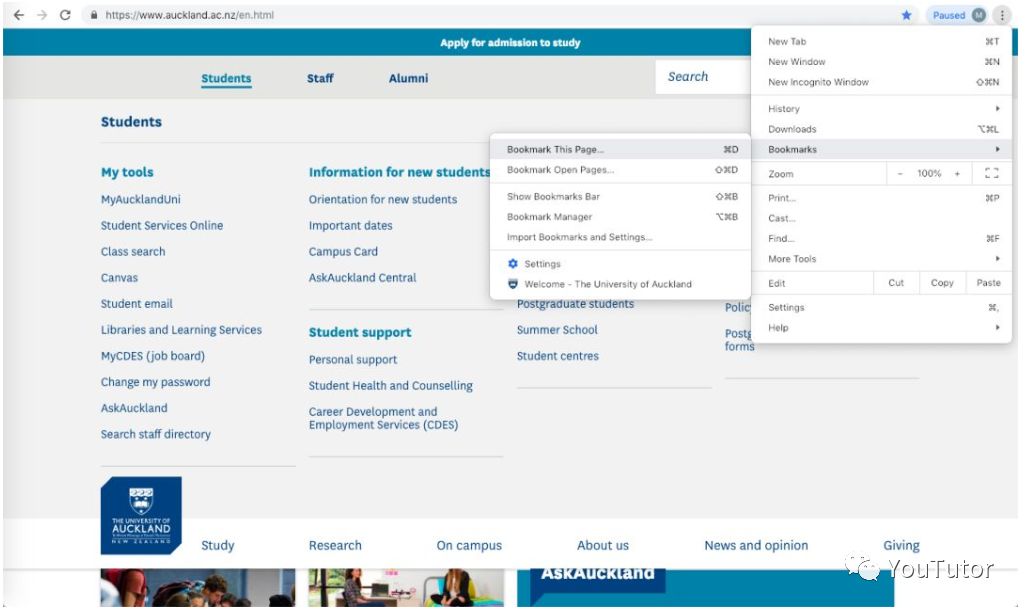Viewport: 1027px width, 611px height.
Task: Choose Show Bookmarks Bar
Action: pos(620,196)
